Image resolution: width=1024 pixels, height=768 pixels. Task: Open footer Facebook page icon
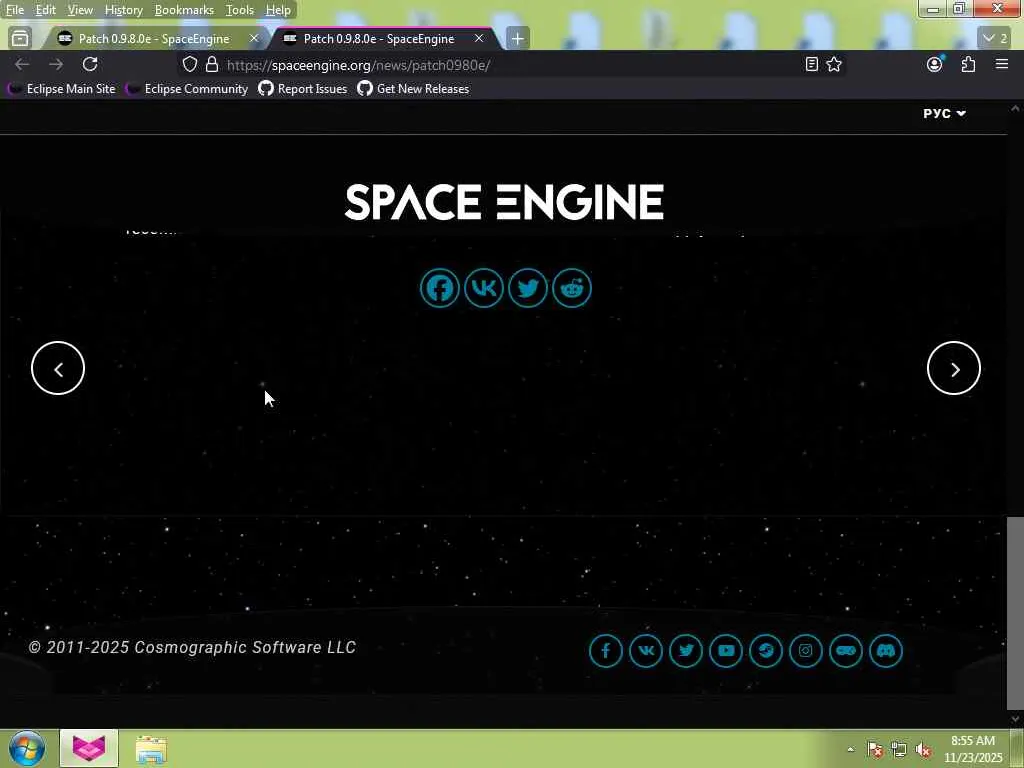(x=606, y=650)
